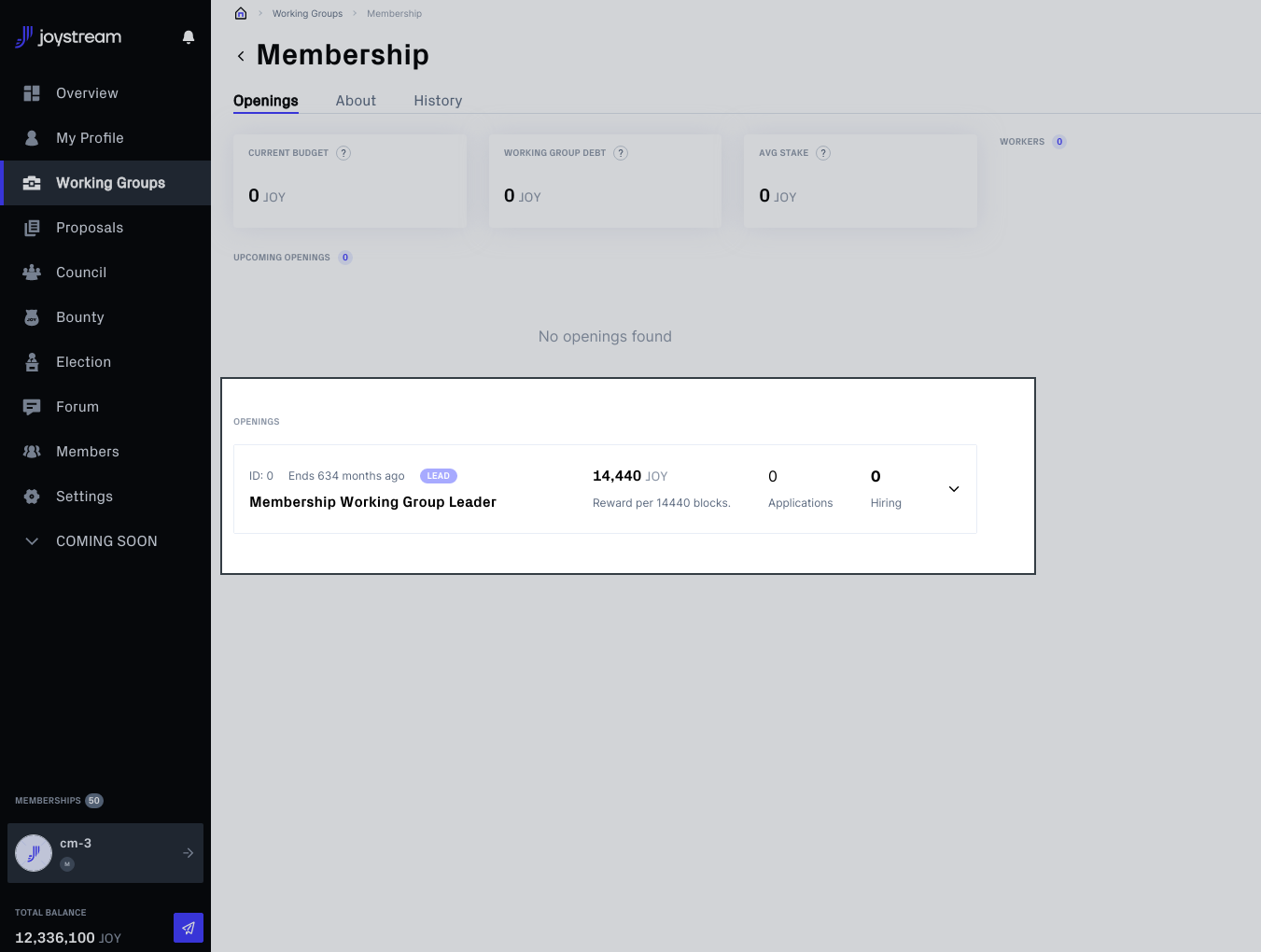Expand the Membership Working Group Leader opening
This screenshot has width=1261, height=952.
pos(953,488)
